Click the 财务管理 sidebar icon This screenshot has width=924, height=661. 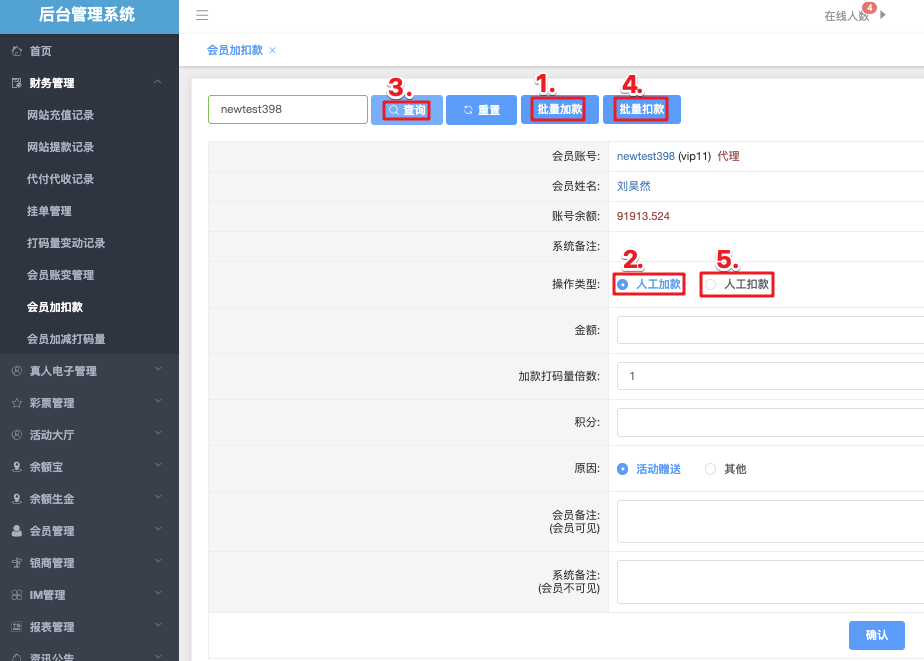[16, 83]
